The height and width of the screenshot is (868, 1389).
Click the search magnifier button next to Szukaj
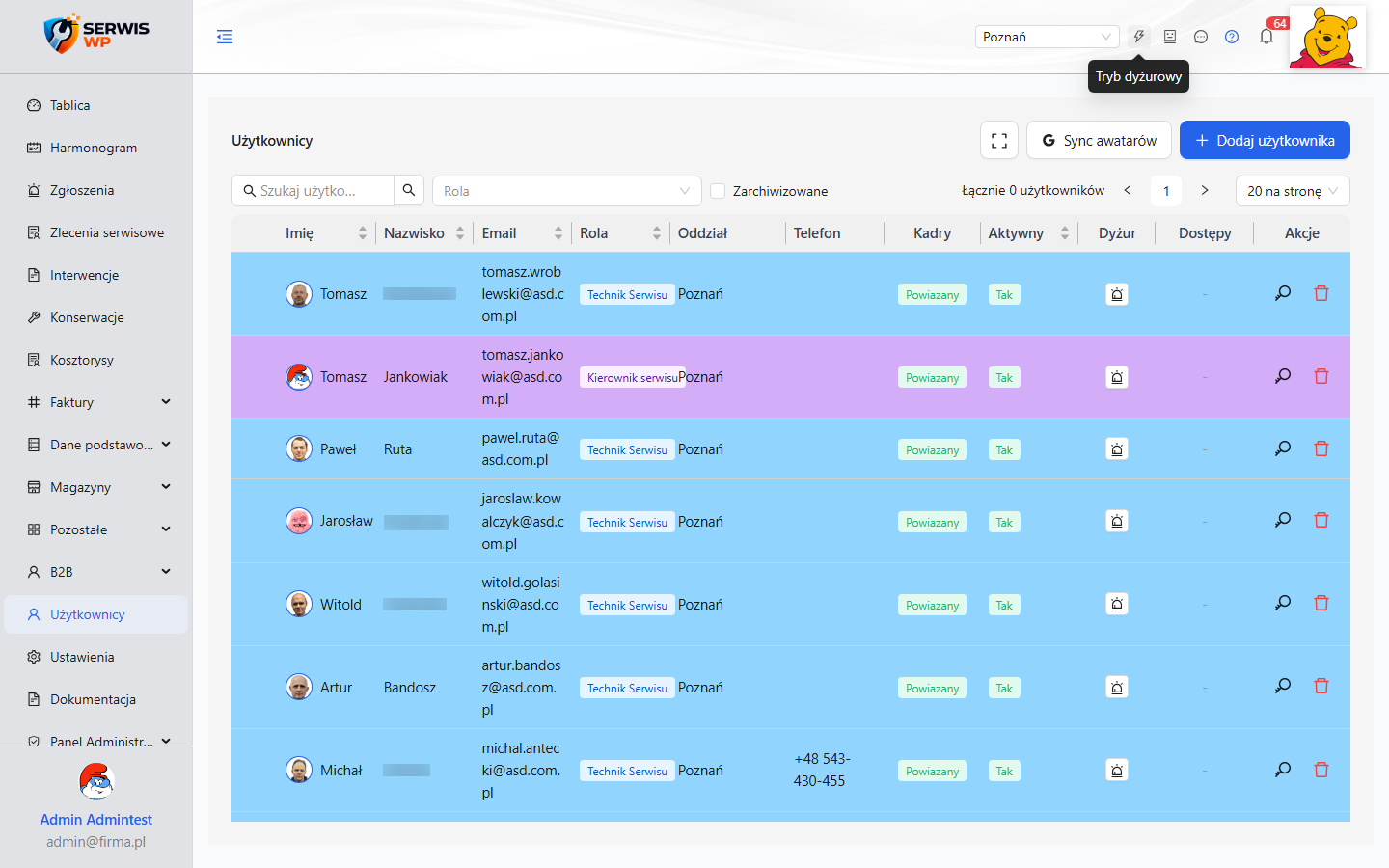409,191
